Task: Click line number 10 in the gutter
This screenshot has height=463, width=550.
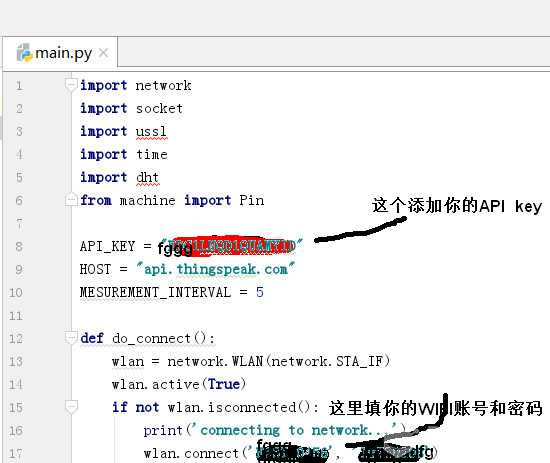Action: (16, 293)
